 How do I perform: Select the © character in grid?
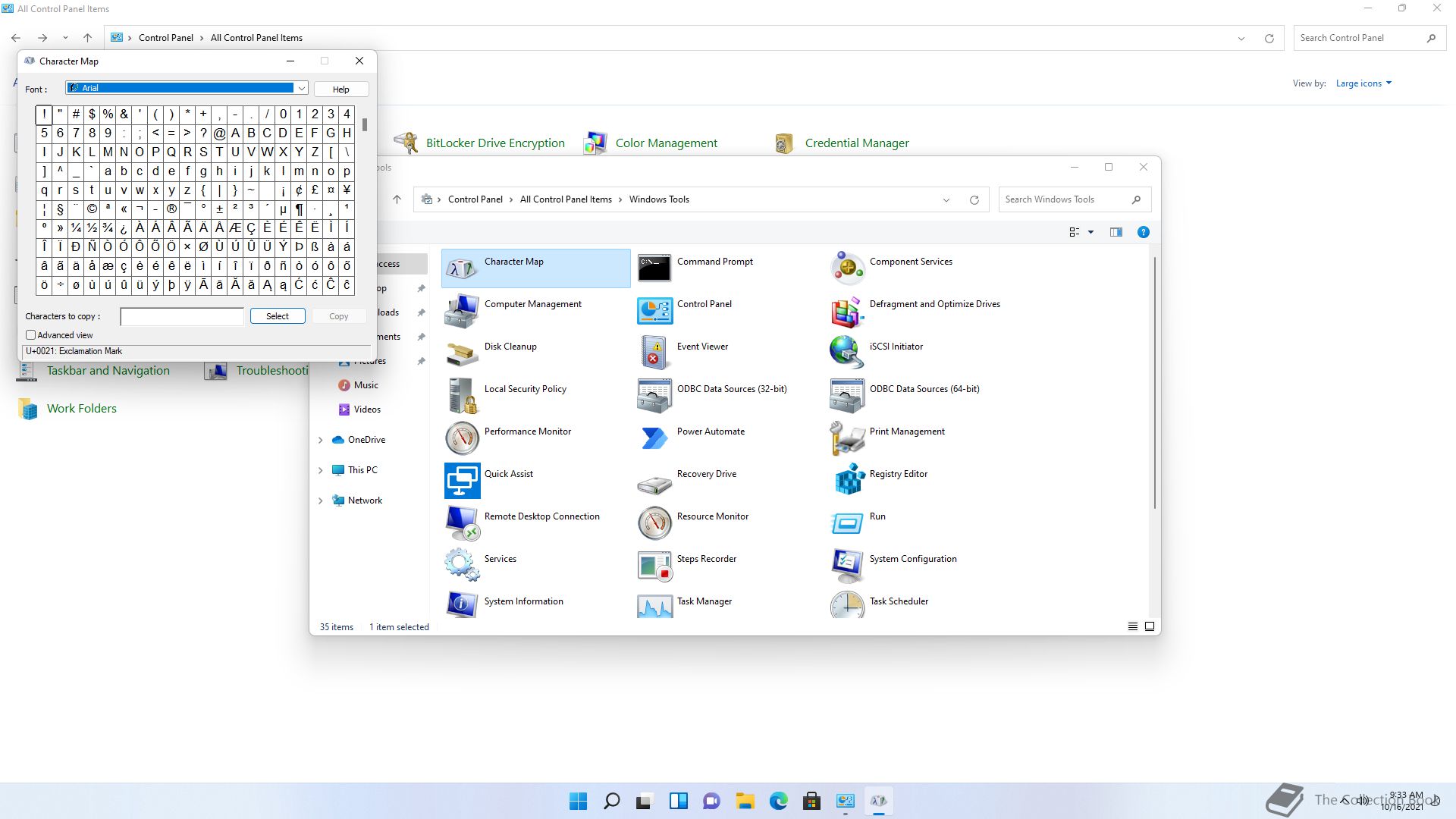point(92,209)
